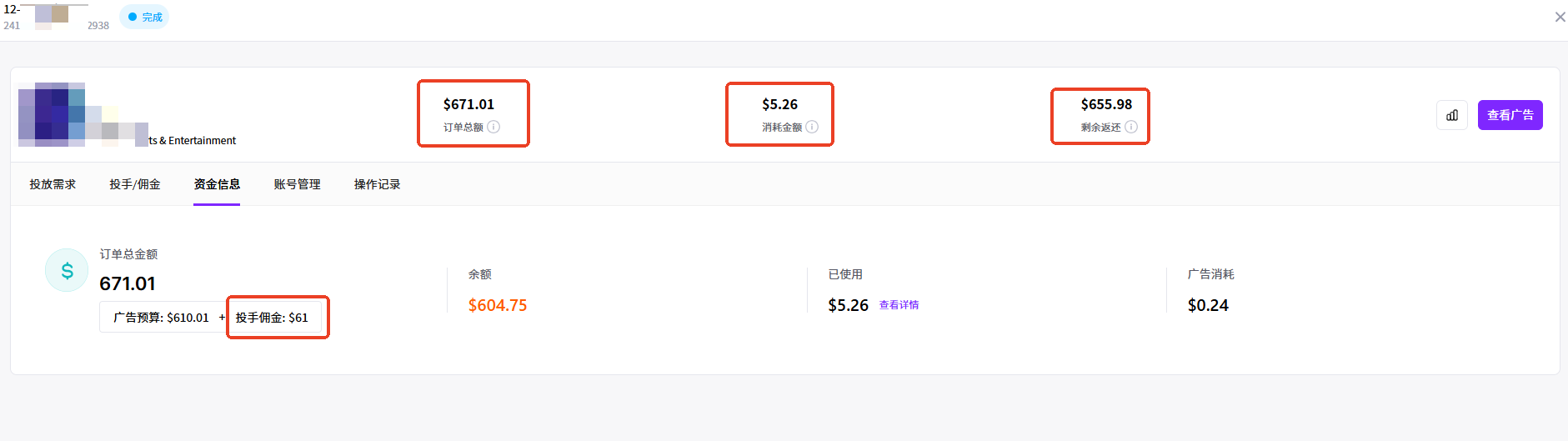Close the order detail panel
1568x441 pixels.
tap(1560, 17)
